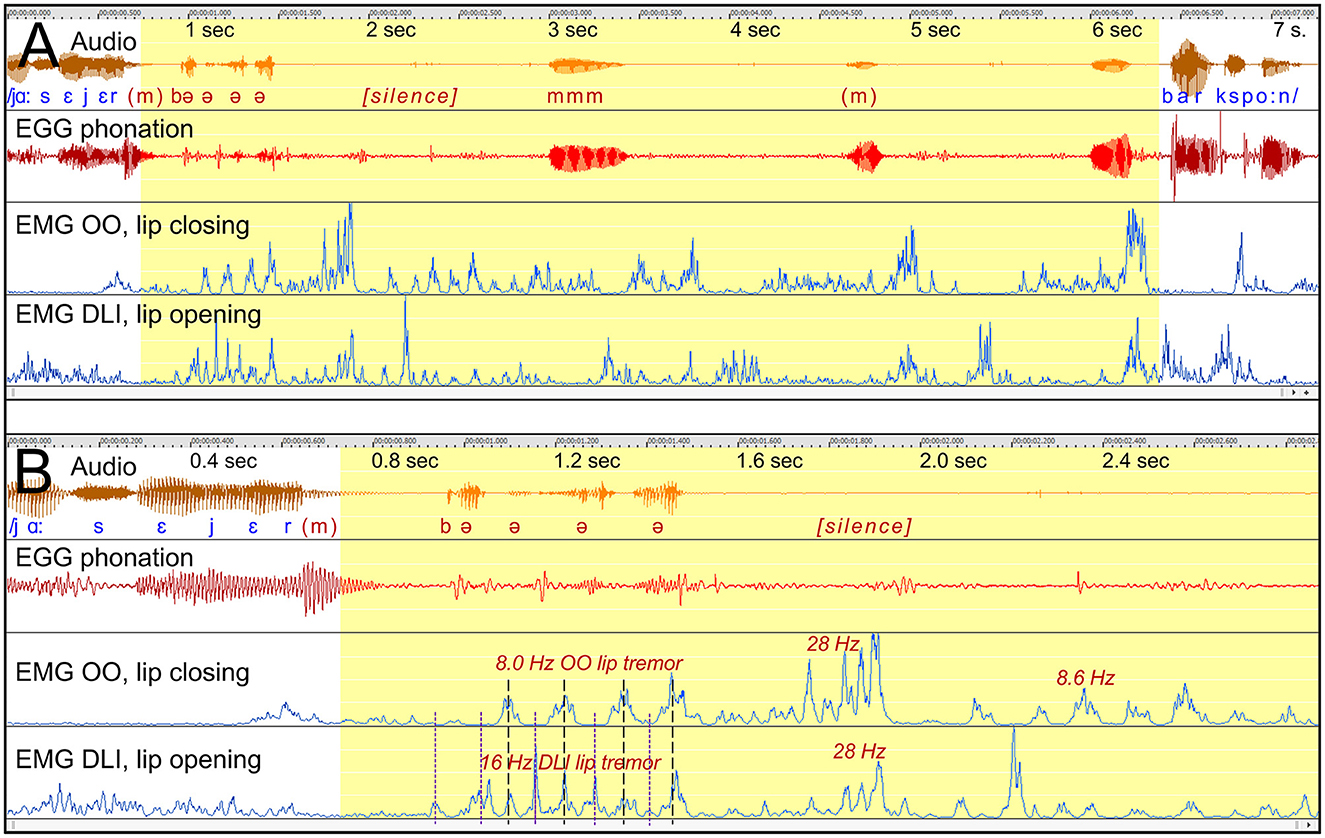Click 'Audio' track label in panel B
The image size is (1325, 838).
(104, 467)
